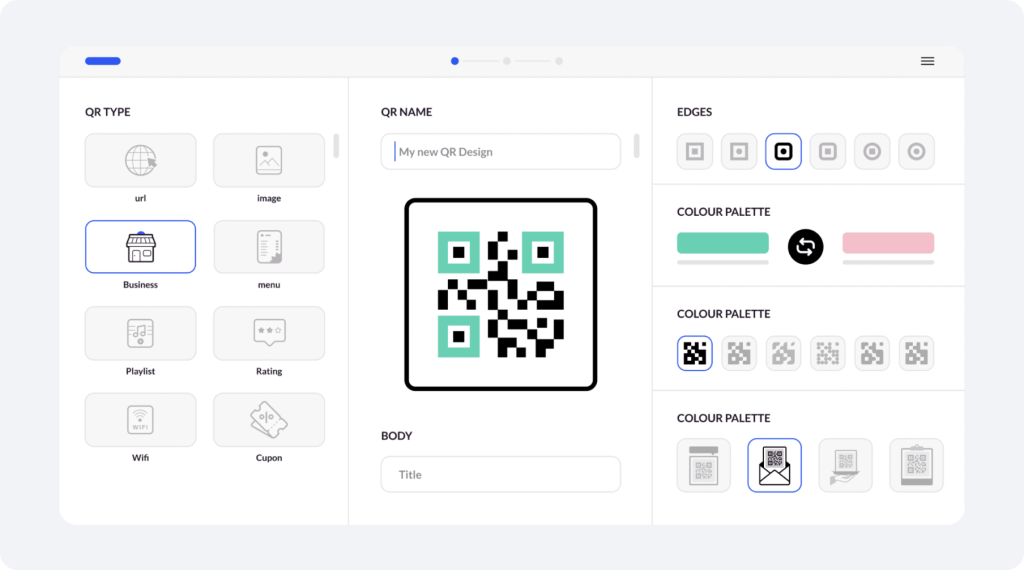Select the highlighted third edge style
The height and width of the screenshot is (570, 1024).
(784, 151)
